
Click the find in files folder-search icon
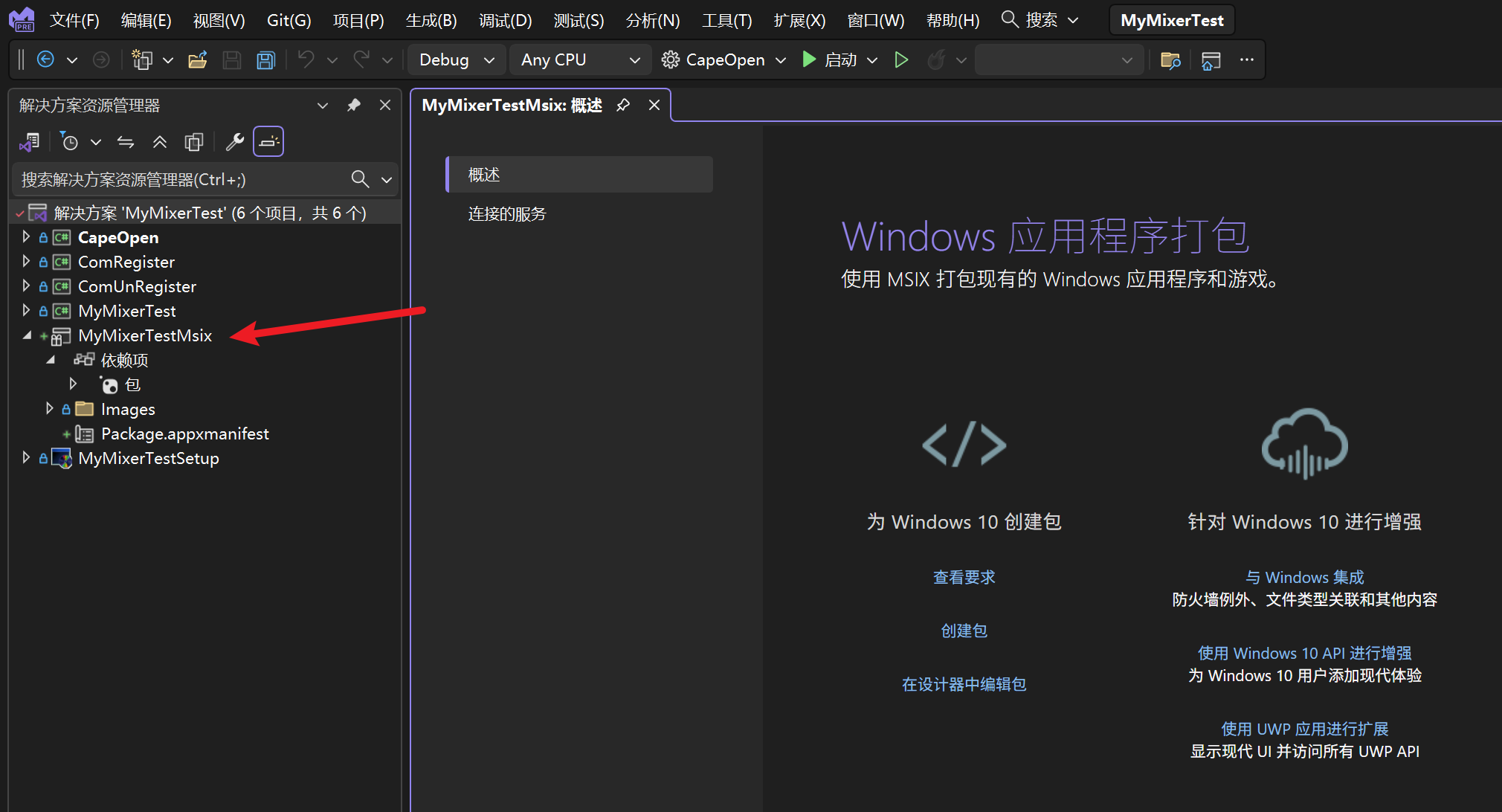point(1170,59)
